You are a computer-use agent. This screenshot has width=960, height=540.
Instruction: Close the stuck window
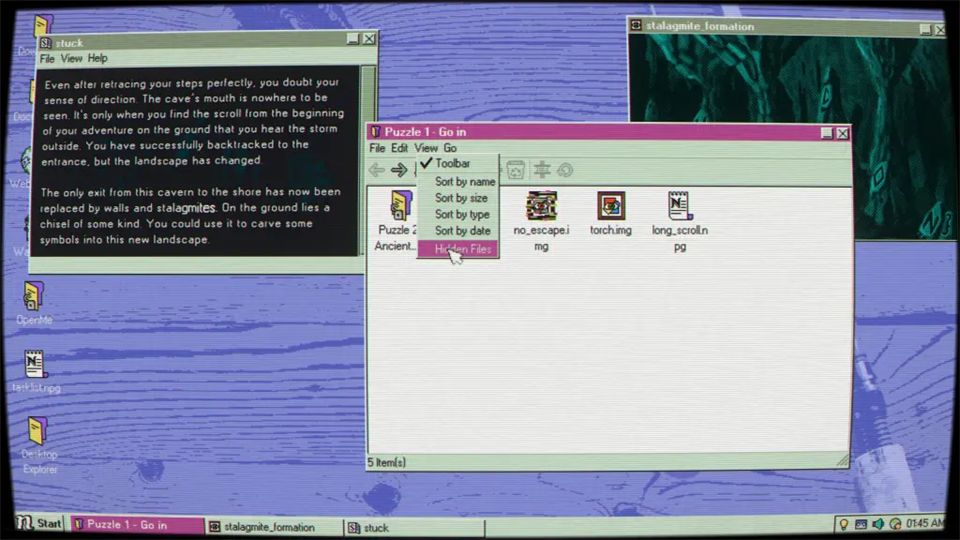coord(369,39)
